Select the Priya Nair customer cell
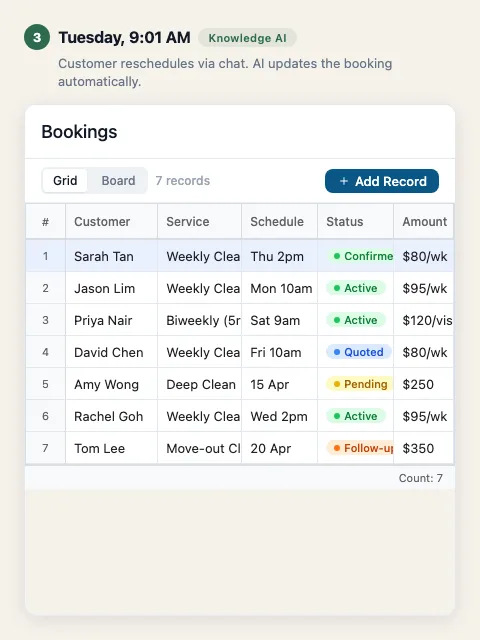 (x=111, y=320)
